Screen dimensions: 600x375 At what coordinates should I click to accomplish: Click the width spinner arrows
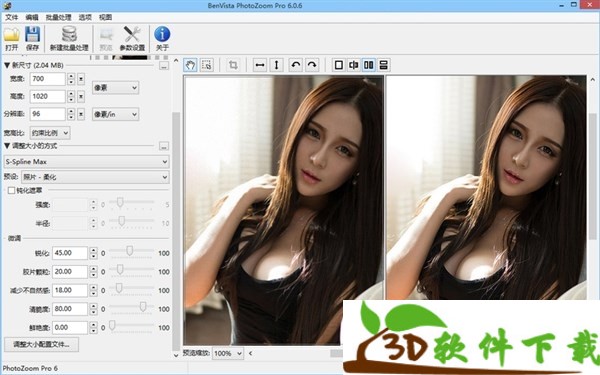click(71, 79)
